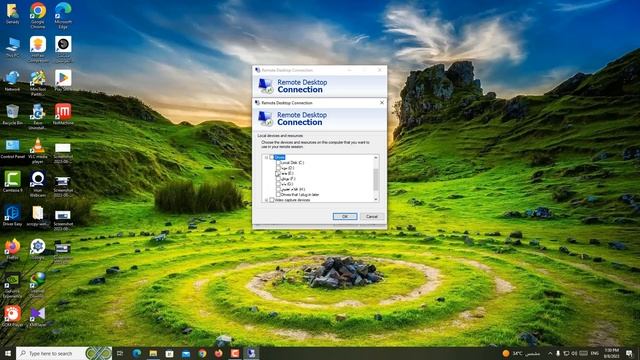Viewport: 640px width, 360px height.
Task: Launch GOM Player from desktop
Action: [x=12, y=316]
